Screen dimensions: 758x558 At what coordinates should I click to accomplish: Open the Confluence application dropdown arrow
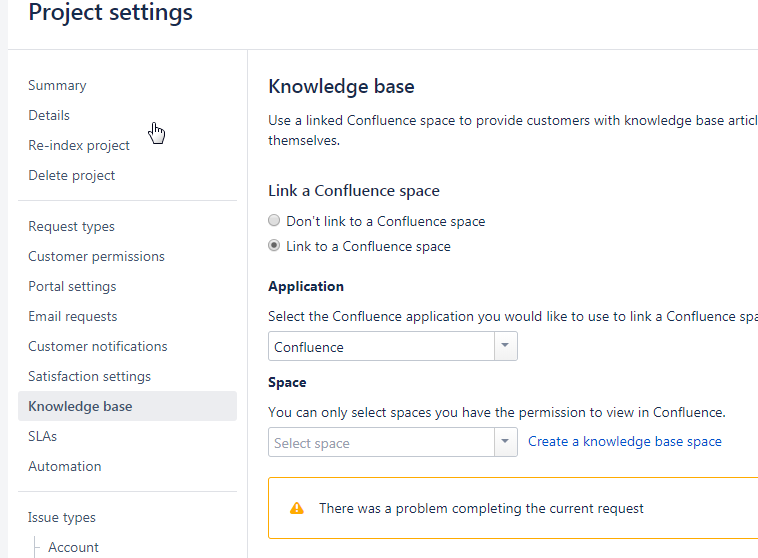point(505,346)
